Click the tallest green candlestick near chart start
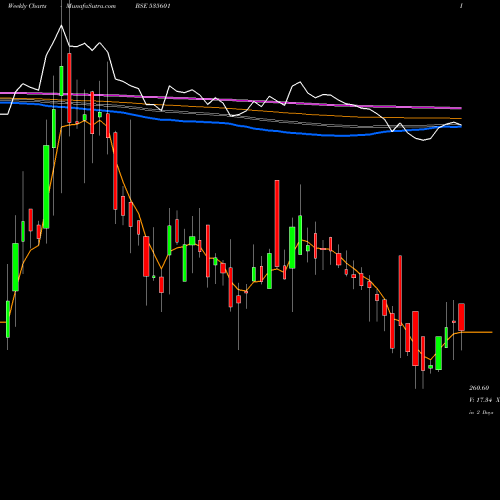Viewport: 500px width, 500px height. (46, 187)
